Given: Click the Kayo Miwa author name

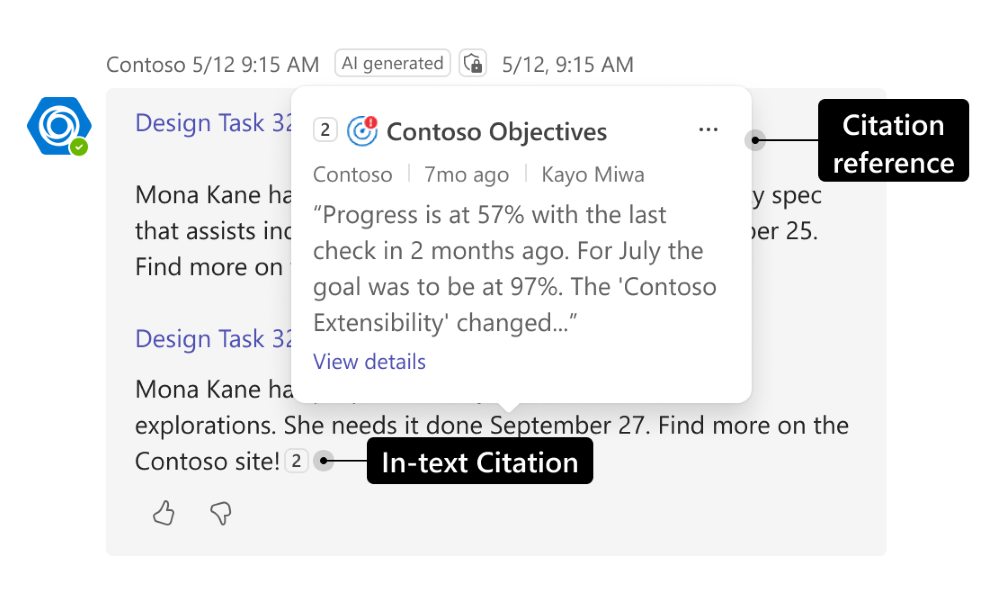Looking at the screenshot, I should [x=593, y=175].
